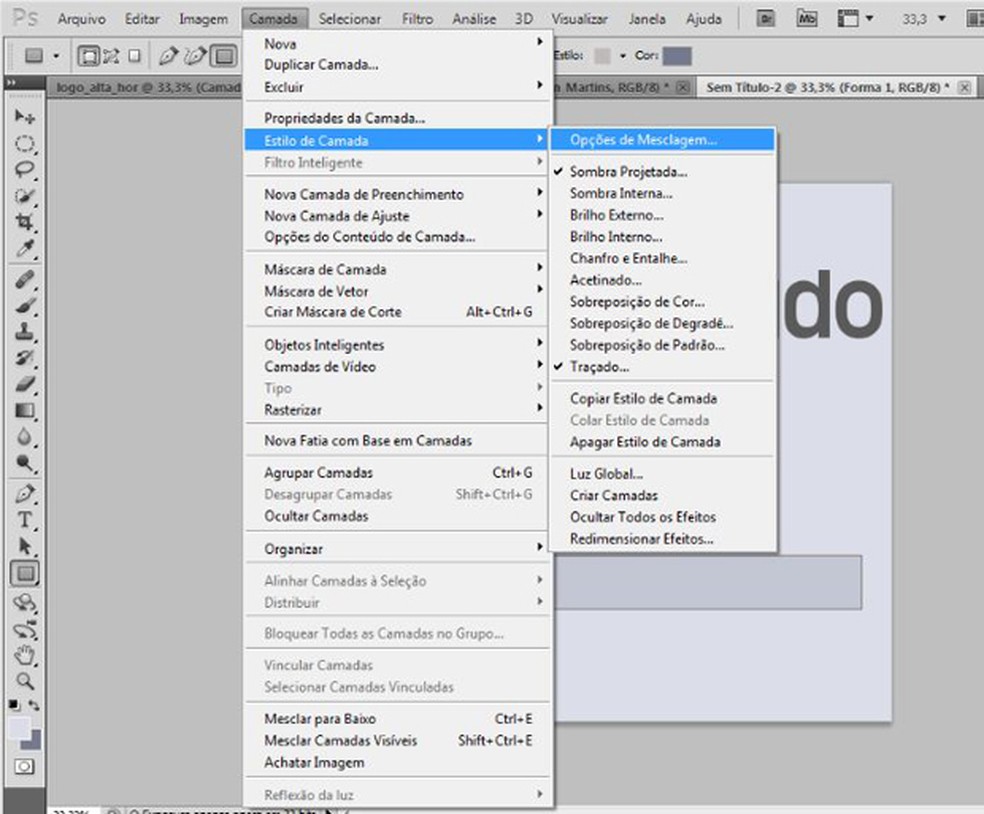
Task: Choose Apagar Estilo de Camada
Action: 663,442
